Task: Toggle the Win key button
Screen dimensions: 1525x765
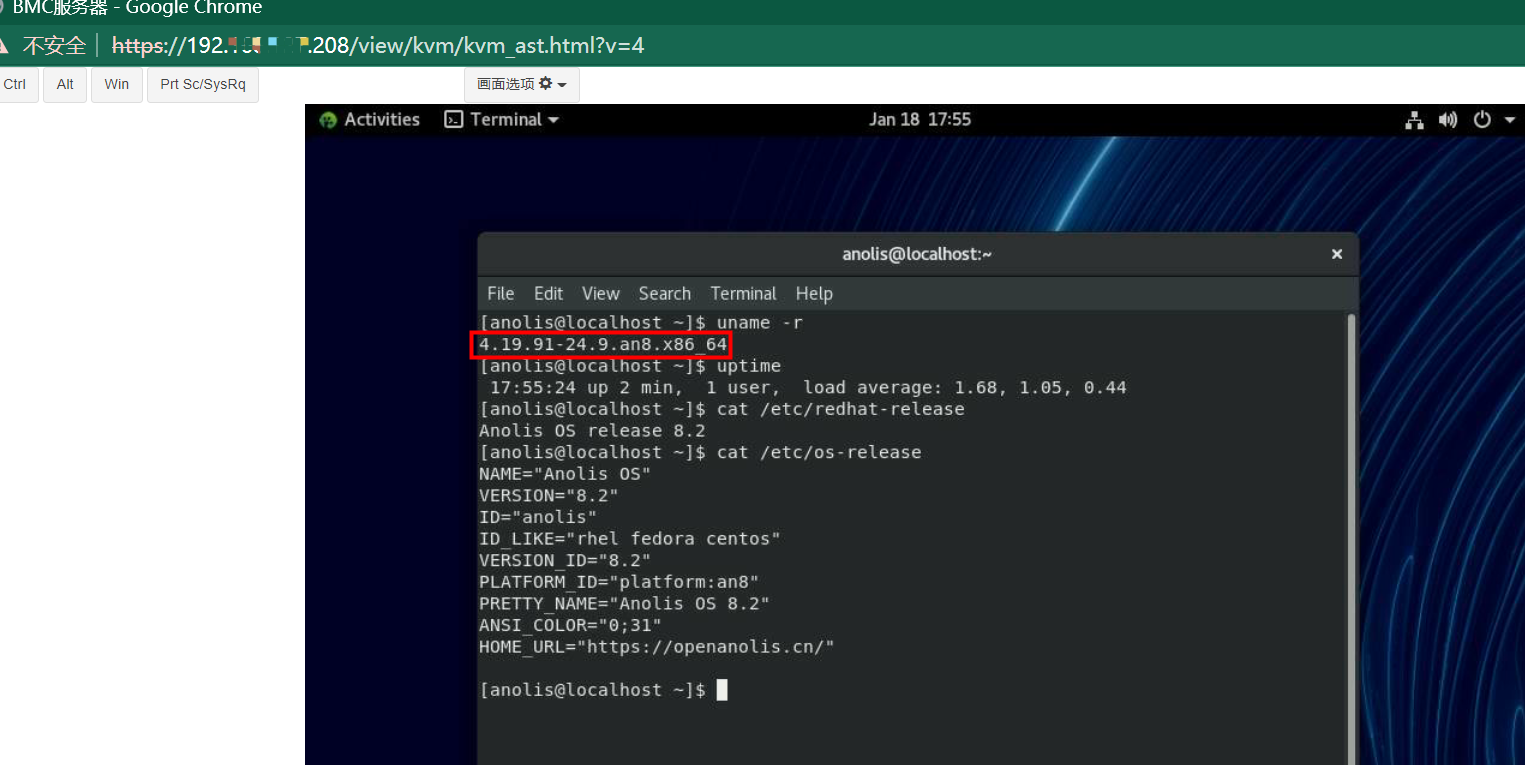Action: pos(117,85)
